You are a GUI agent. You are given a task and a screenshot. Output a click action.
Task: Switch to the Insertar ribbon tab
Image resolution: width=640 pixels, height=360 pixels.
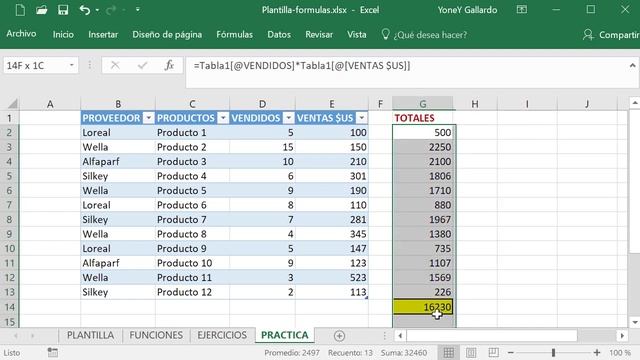[103, 35]
